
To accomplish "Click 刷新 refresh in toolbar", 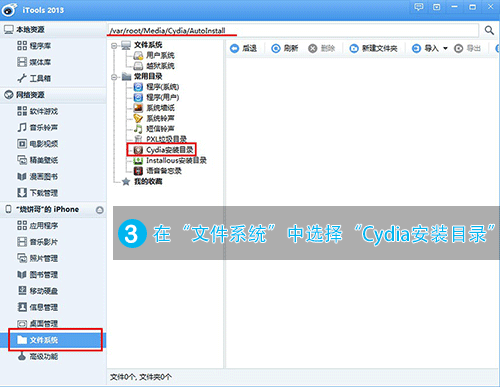I will pyautogui.click(x=285, y=49).
